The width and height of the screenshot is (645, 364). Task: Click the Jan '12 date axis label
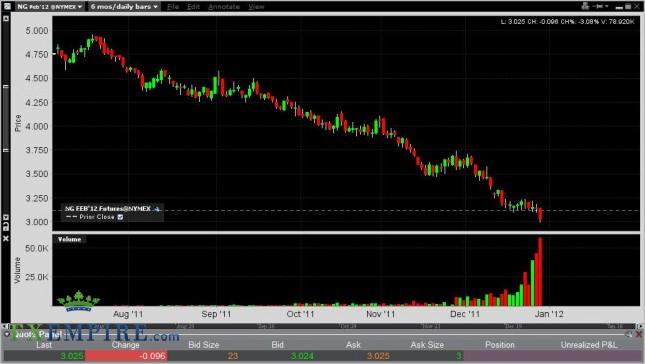[549, 314]
